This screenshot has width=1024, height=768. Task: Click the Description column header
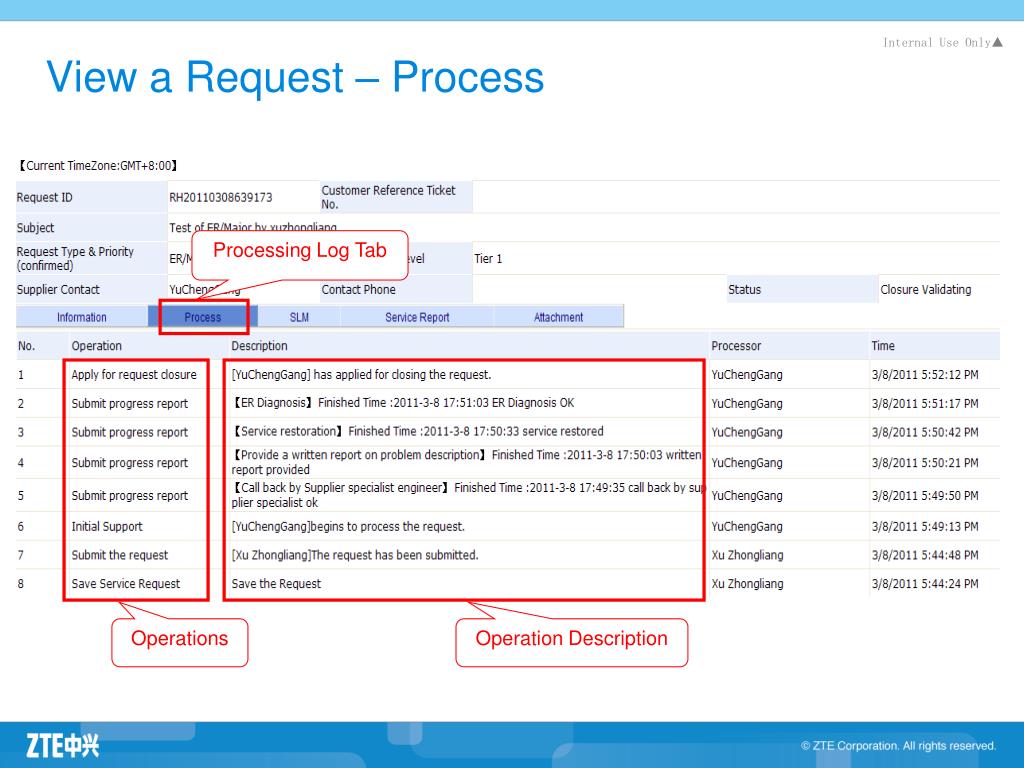[259, 346]
